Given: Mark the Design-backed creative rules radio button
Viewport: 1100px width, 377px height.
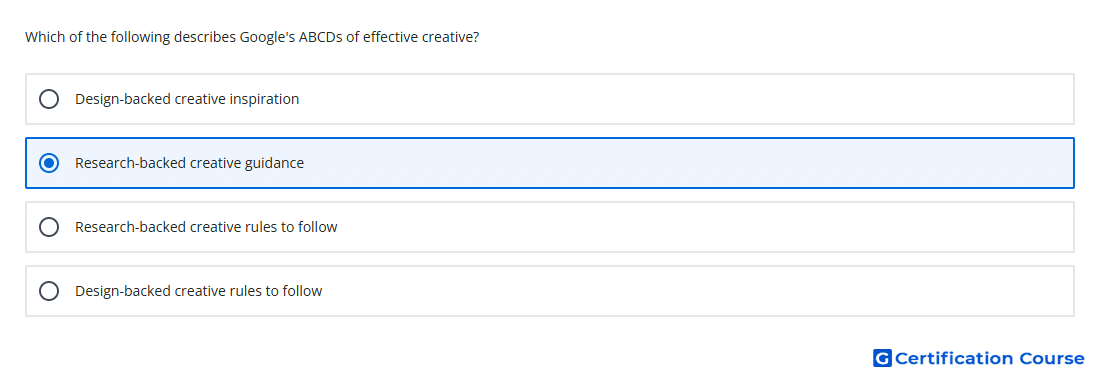Looking at the screenshot, I should [x=49, y=291].
